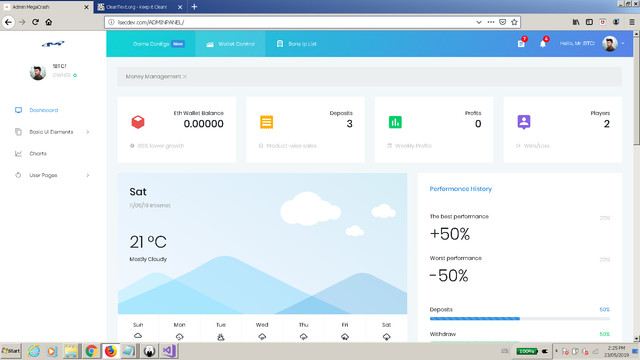Open the page actions ellipsis menu
This screenshot has width=640, height=360.
point(491,22)
